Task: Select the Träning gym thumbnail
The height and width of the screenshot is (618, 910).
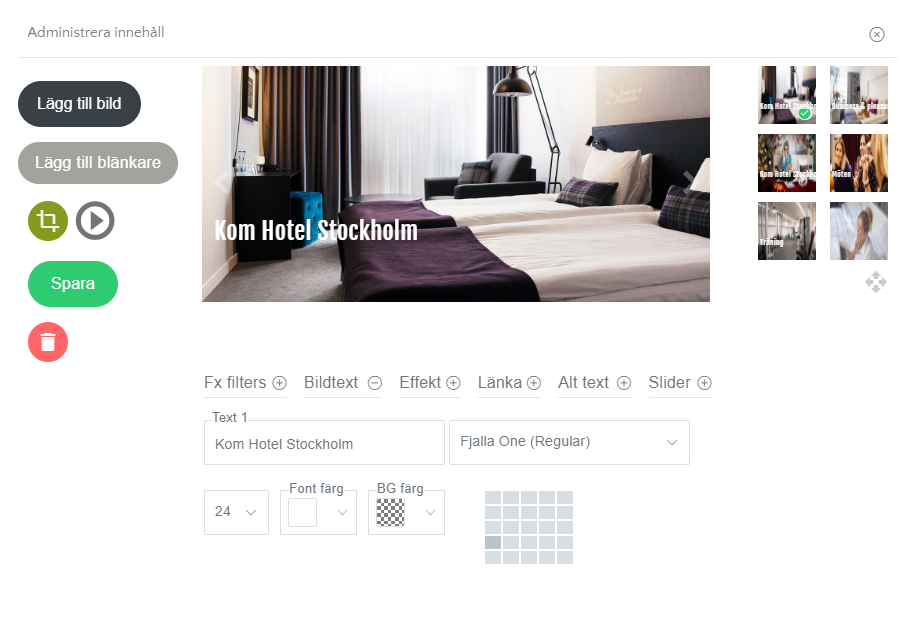Action: click(786, 231)
